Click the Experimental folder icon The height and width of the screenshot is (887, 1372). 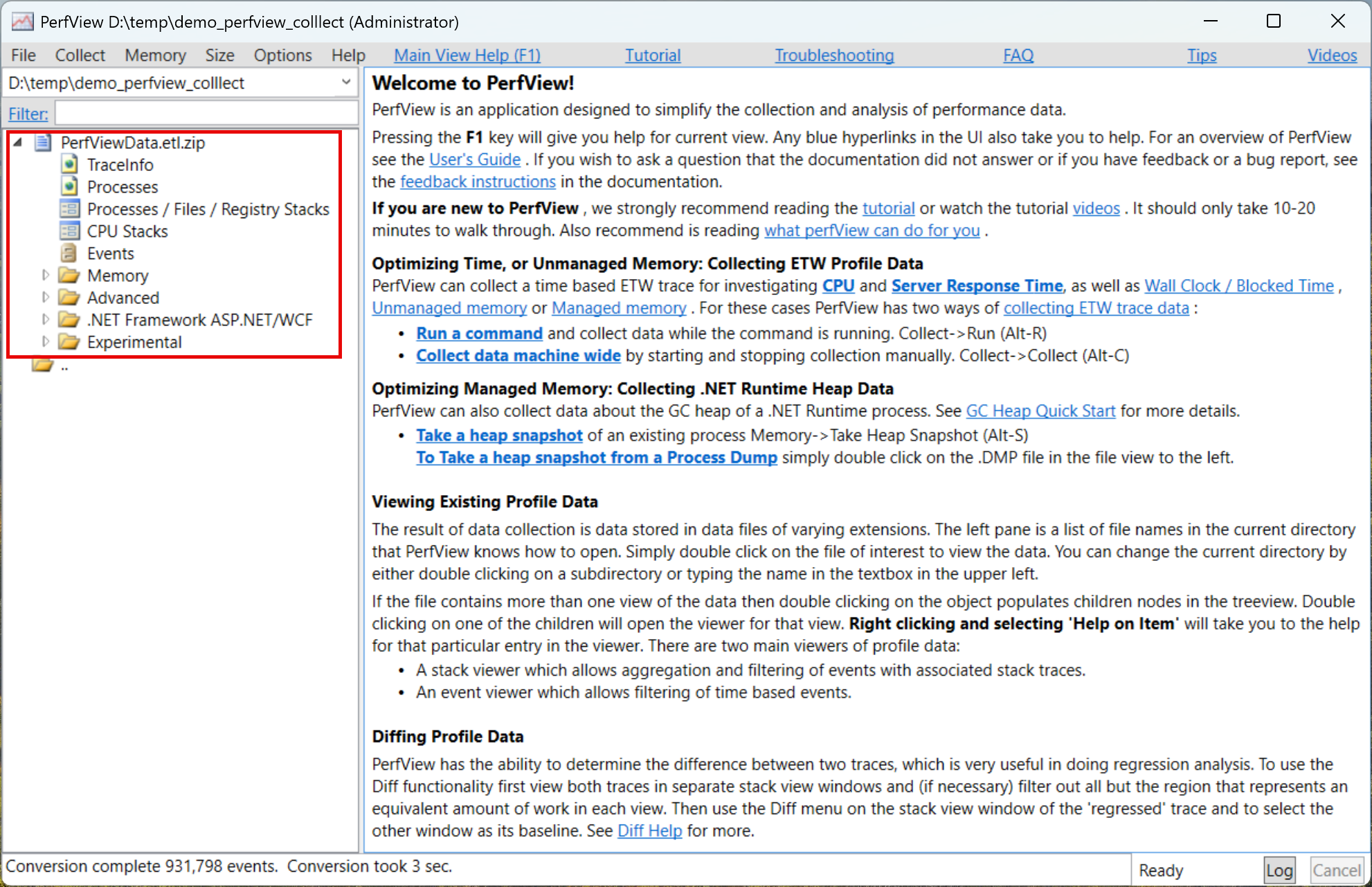point(69,342)
